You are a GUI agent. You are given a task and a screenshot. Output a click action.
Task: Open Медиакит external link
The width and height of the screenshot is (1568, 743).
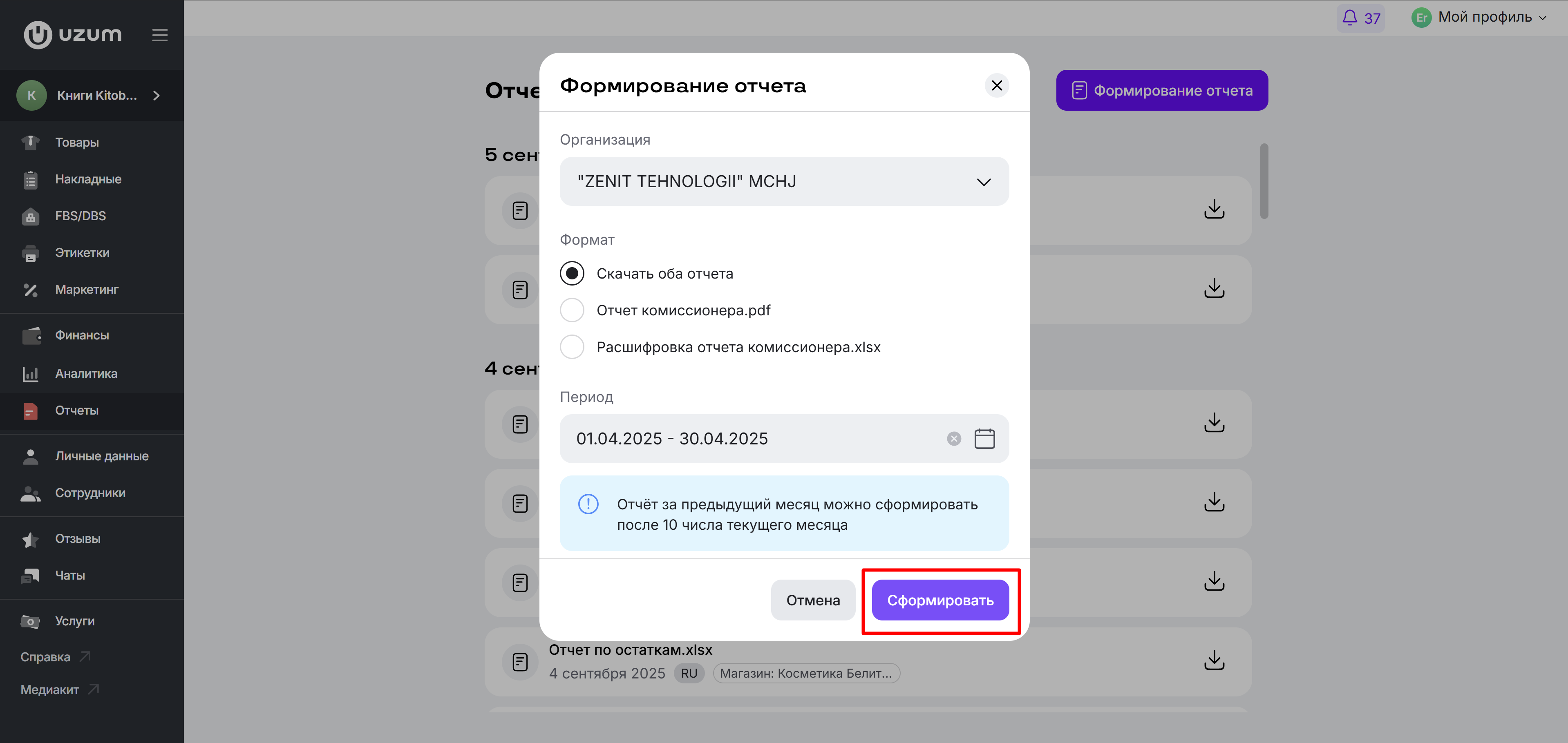coord(59,690)
